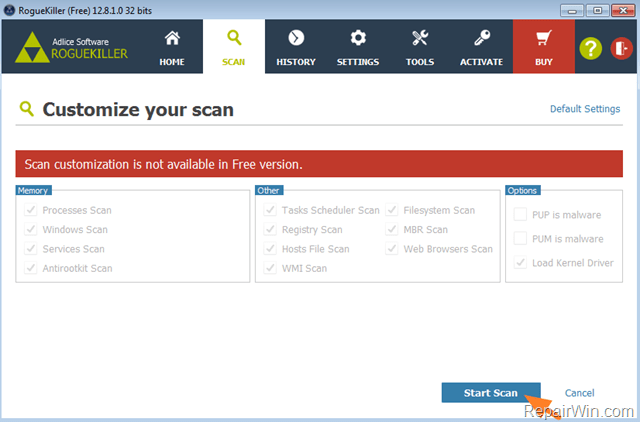Image resolution: width=640 pixels, height=422 pixels.
Task: Click the RogueKiller title bar app icon
Action: (x=9, y=10)
